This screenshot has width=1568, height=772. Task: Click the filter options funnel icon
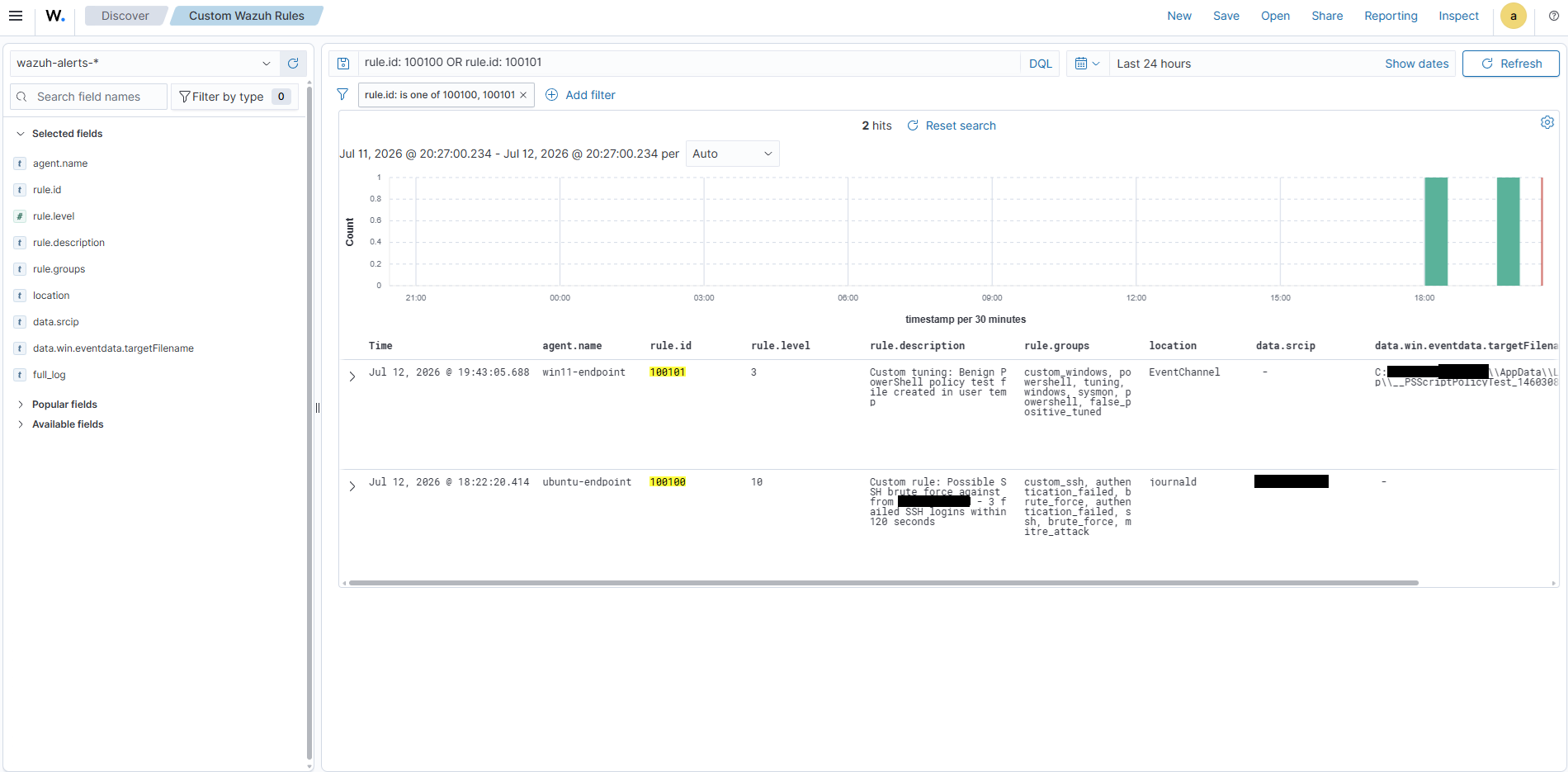342,95
